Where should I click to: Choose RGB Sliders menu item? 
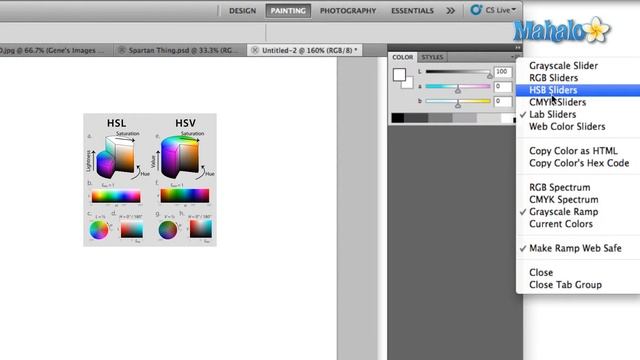[553, 78]
